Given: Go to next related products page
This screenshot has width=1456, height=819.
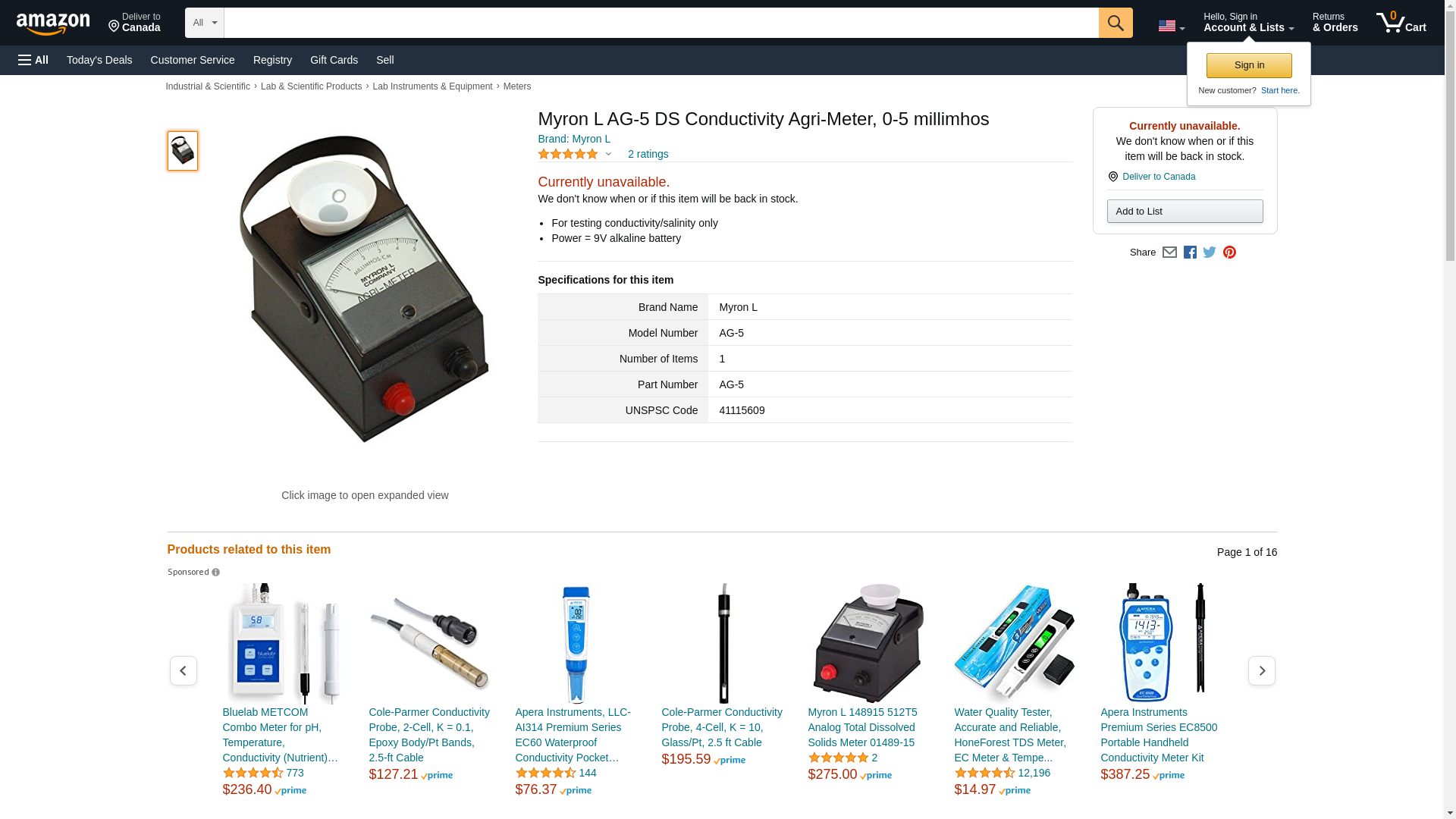Looking at the screenshot, I should 1262,670.
